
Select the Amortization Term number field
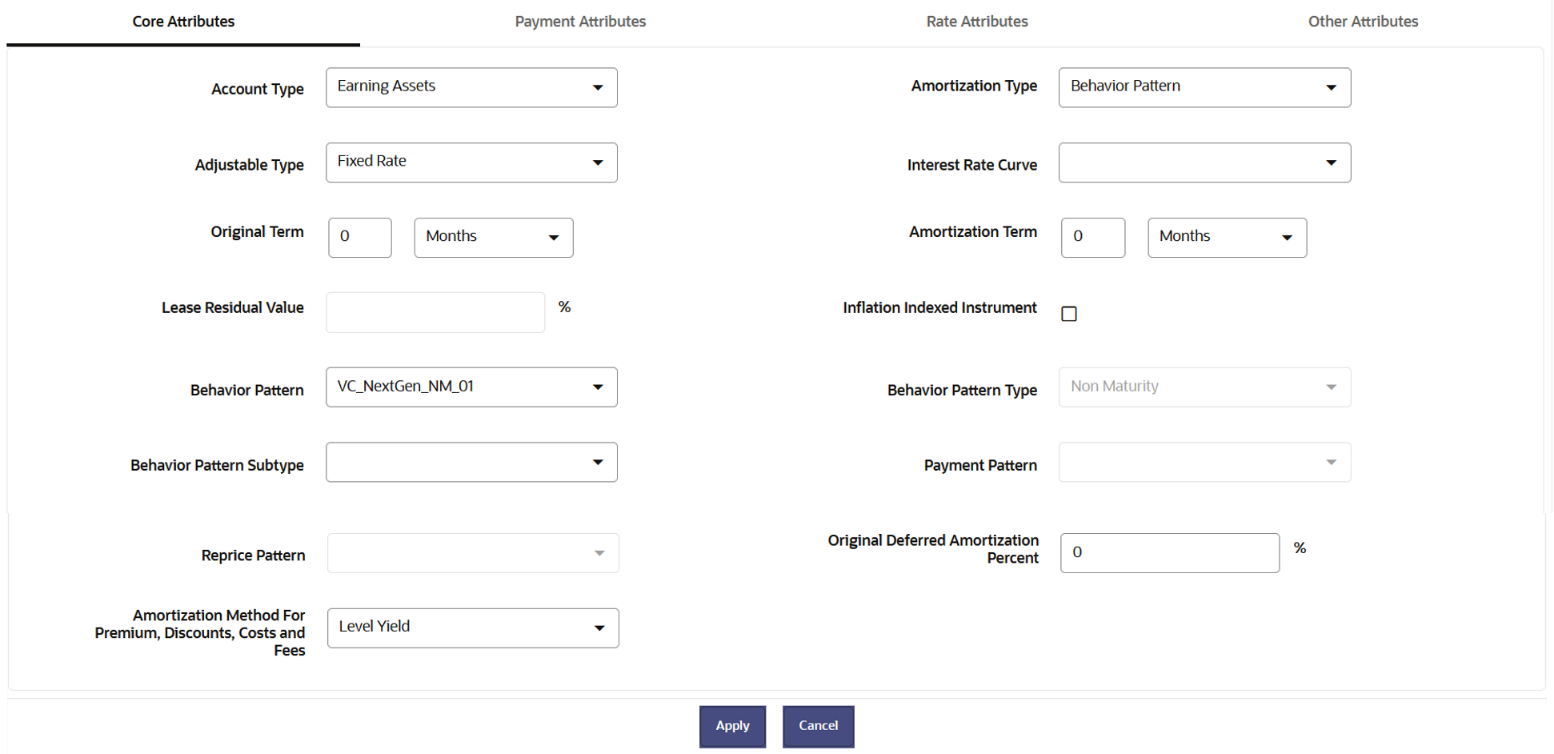pos(1092,237)
